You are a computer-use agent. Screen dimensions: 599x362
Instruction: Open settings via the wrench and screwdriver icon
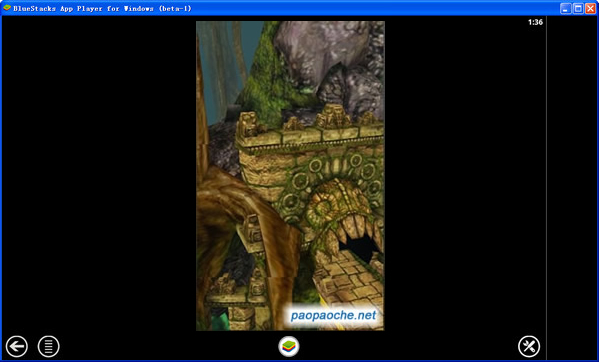coord(529,346)
